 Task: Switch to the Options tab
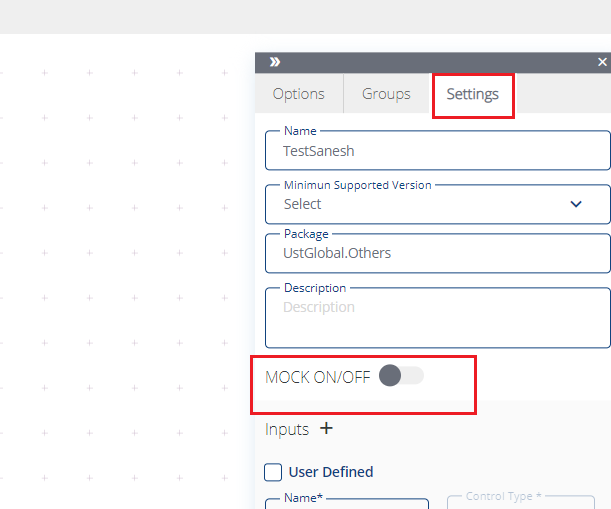298,94
